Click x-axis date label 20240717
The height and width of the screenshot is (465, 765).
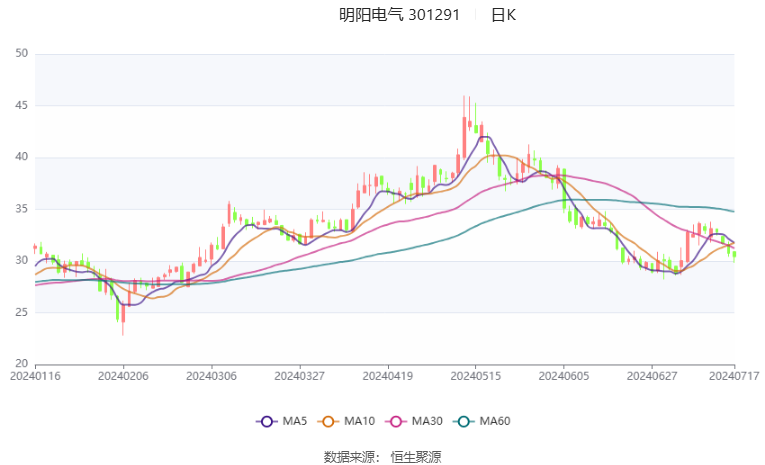point(734,376)
